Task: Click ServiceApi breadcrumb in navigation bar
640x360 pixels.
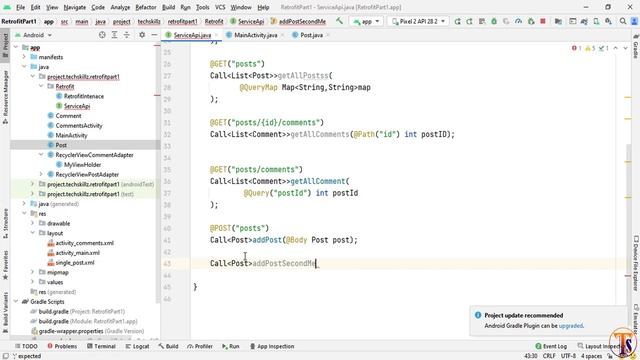Action: pyautogui.click(x=247, y=21)
